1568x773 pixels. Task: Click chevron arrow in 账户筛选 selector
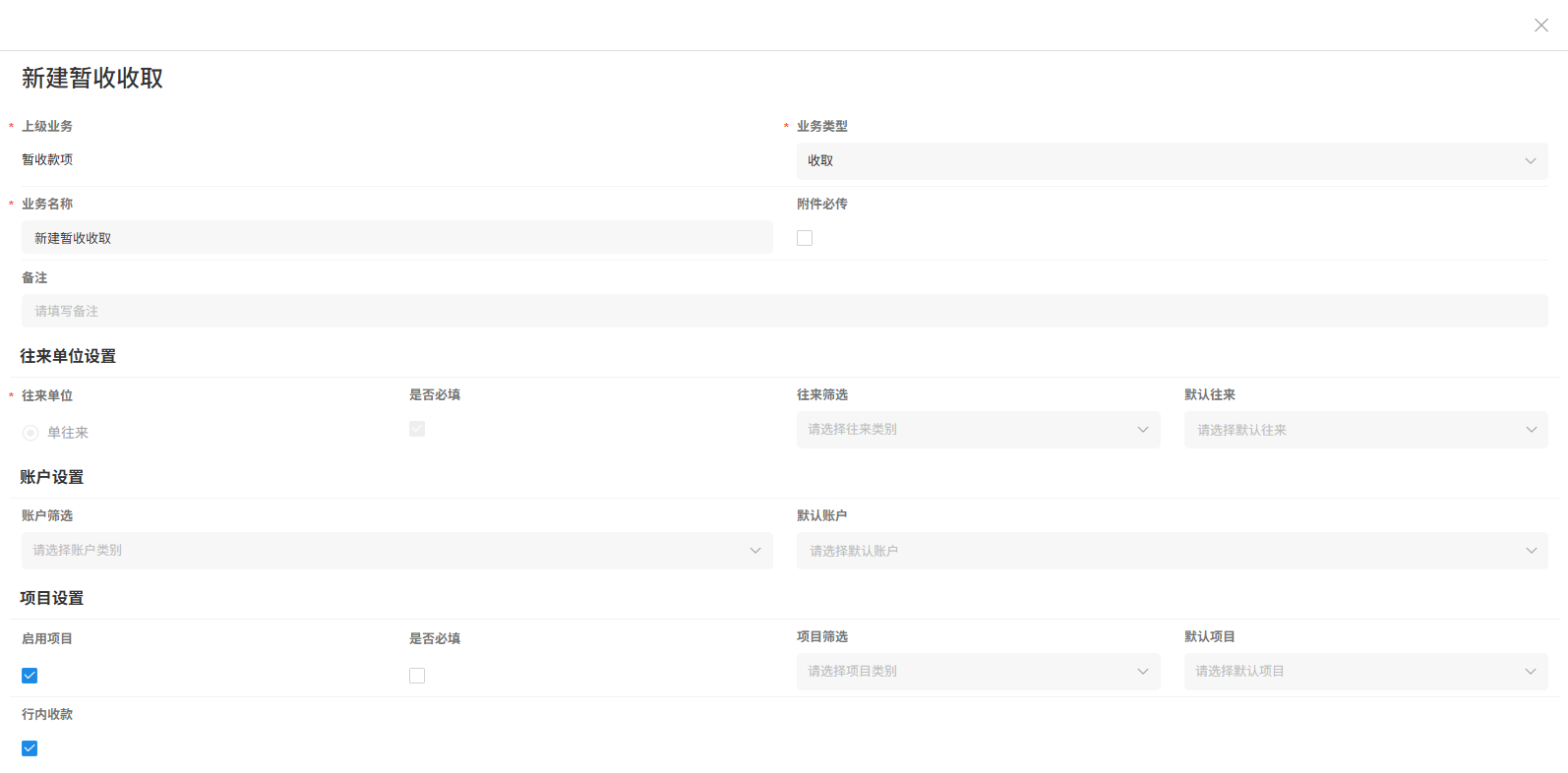tap(754, 551)
